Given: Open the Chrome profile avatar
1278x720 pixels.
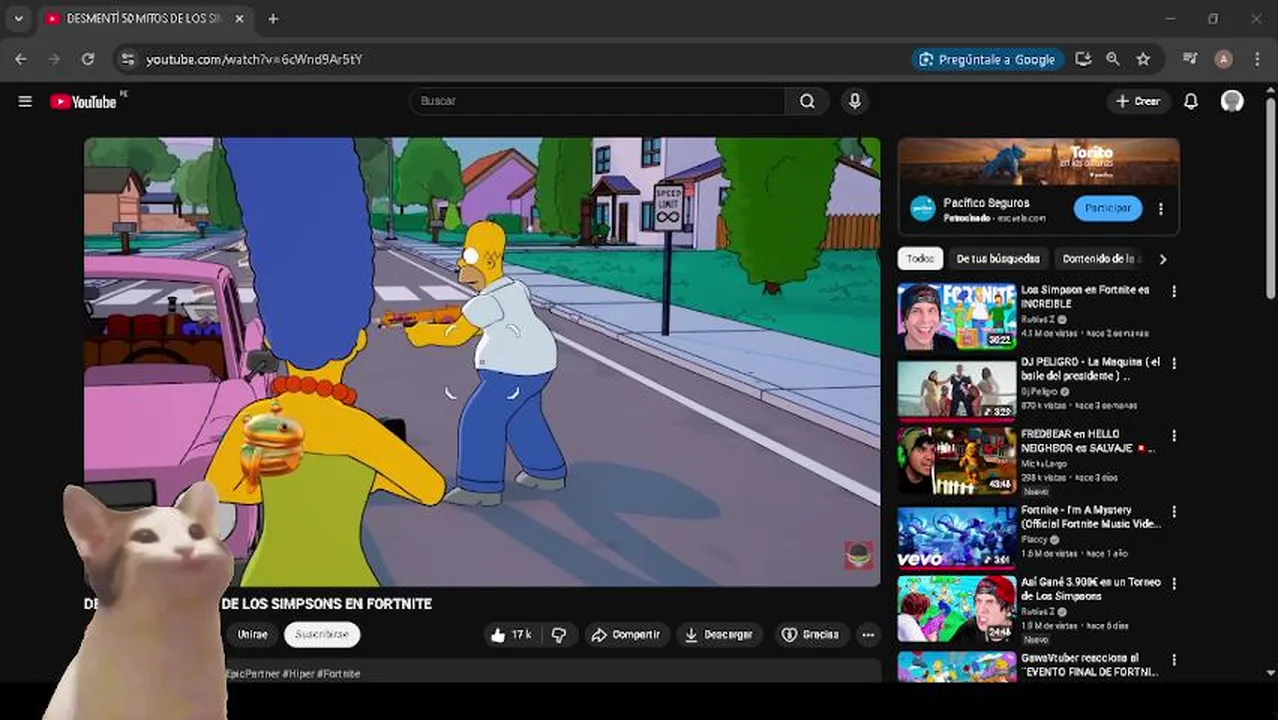Looking at the screenshot, I should [1223, 59].
